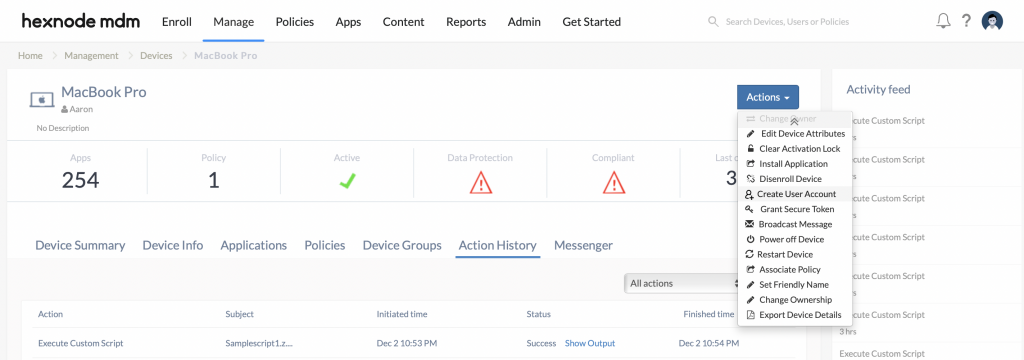Image resolution: width=1024 pixels, height=360 pixels.
Task: Click the unlink icon beside Disenroll Device
Action: click(750, 179)
